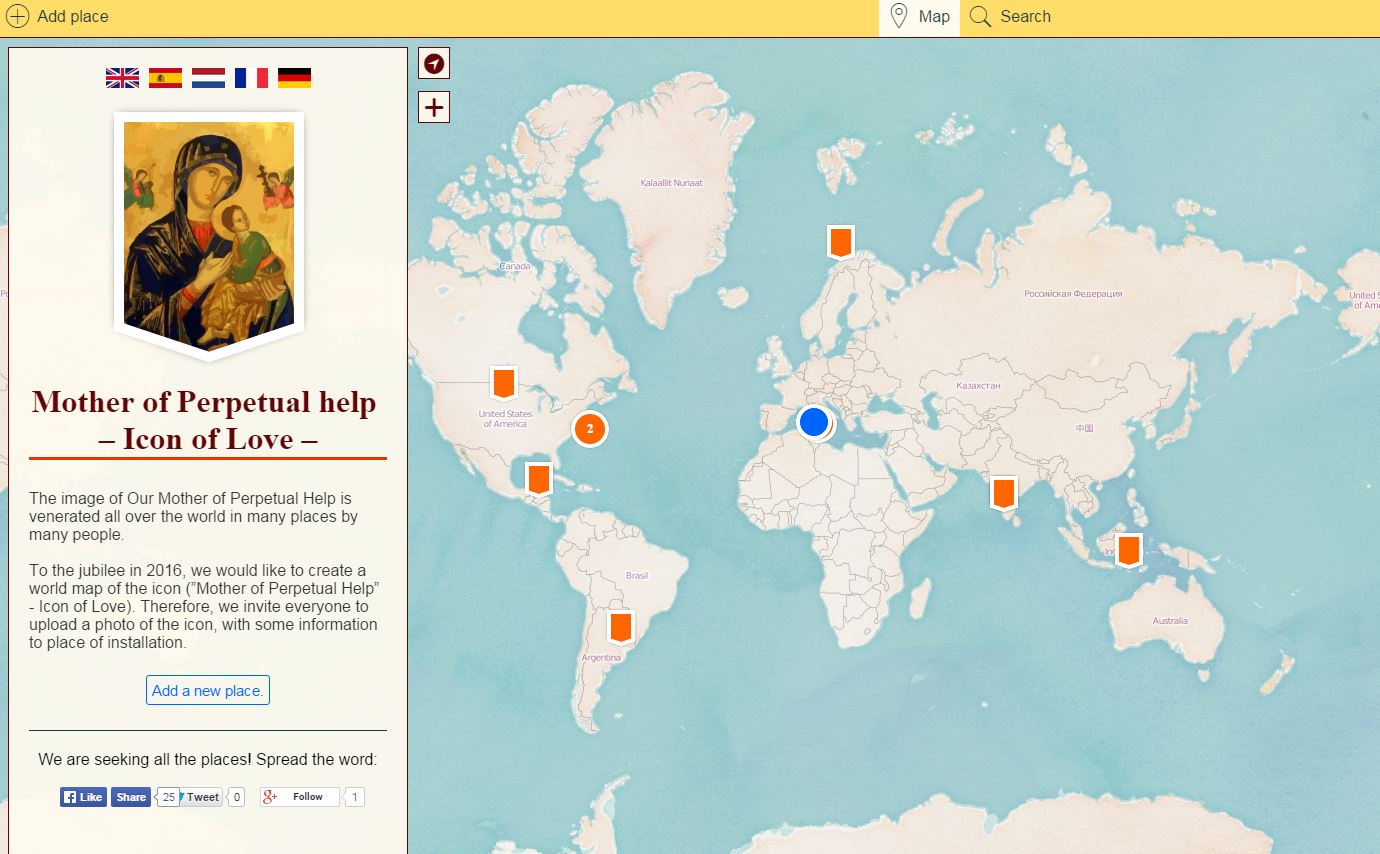
Task: Select the map marker in Argentina
Action: pyautogui.click(x=621, y=627)
